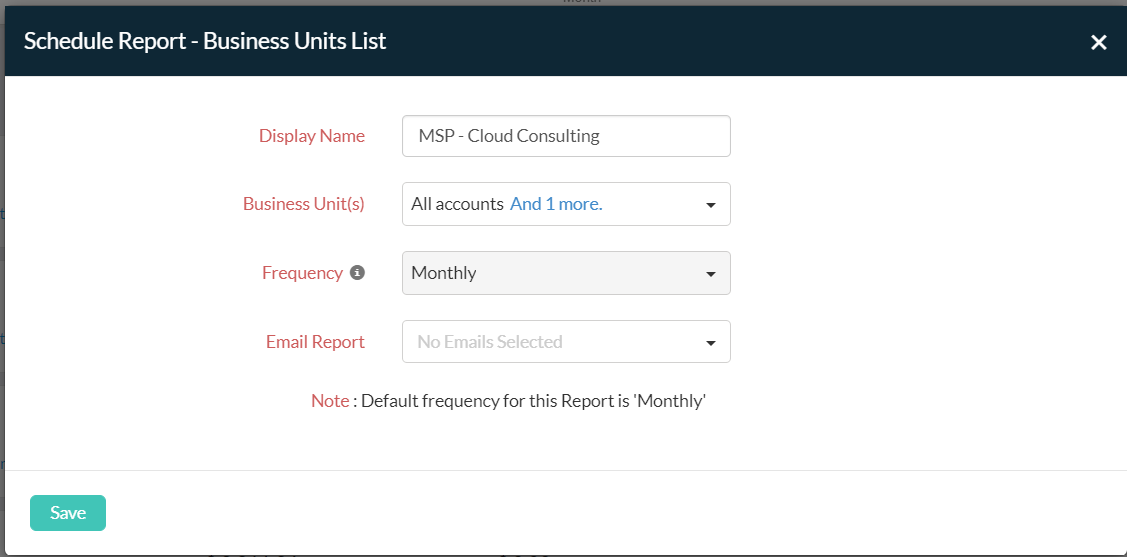Image resolution: width=1127 pixels, height=557 pixels.
Task: Click the 'Schedule Report - Business Units List' title
Action: [205, 41]
